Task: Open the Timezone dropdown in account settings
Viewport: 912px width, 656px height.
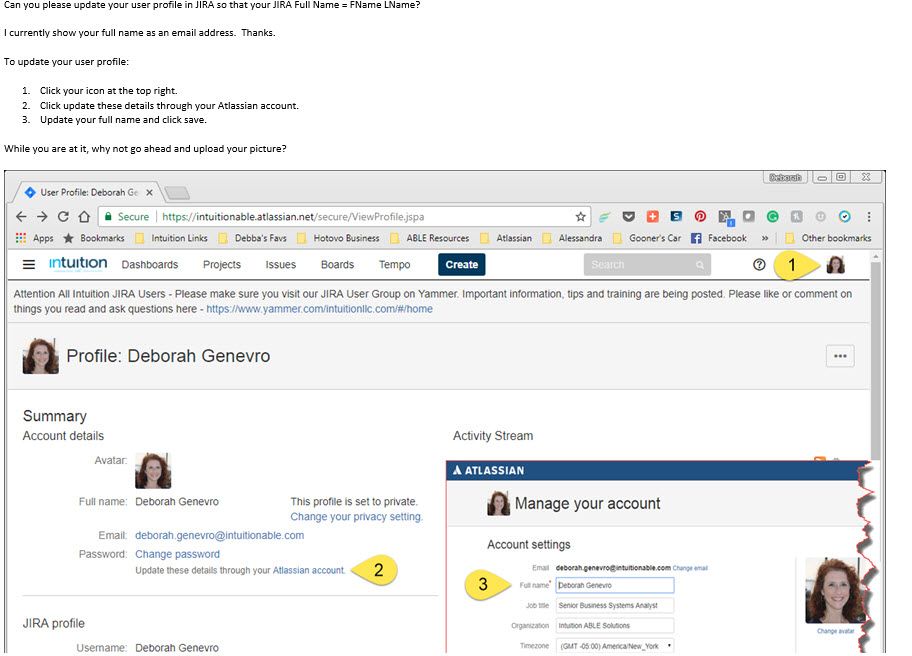Action: (x=615, y=646)
